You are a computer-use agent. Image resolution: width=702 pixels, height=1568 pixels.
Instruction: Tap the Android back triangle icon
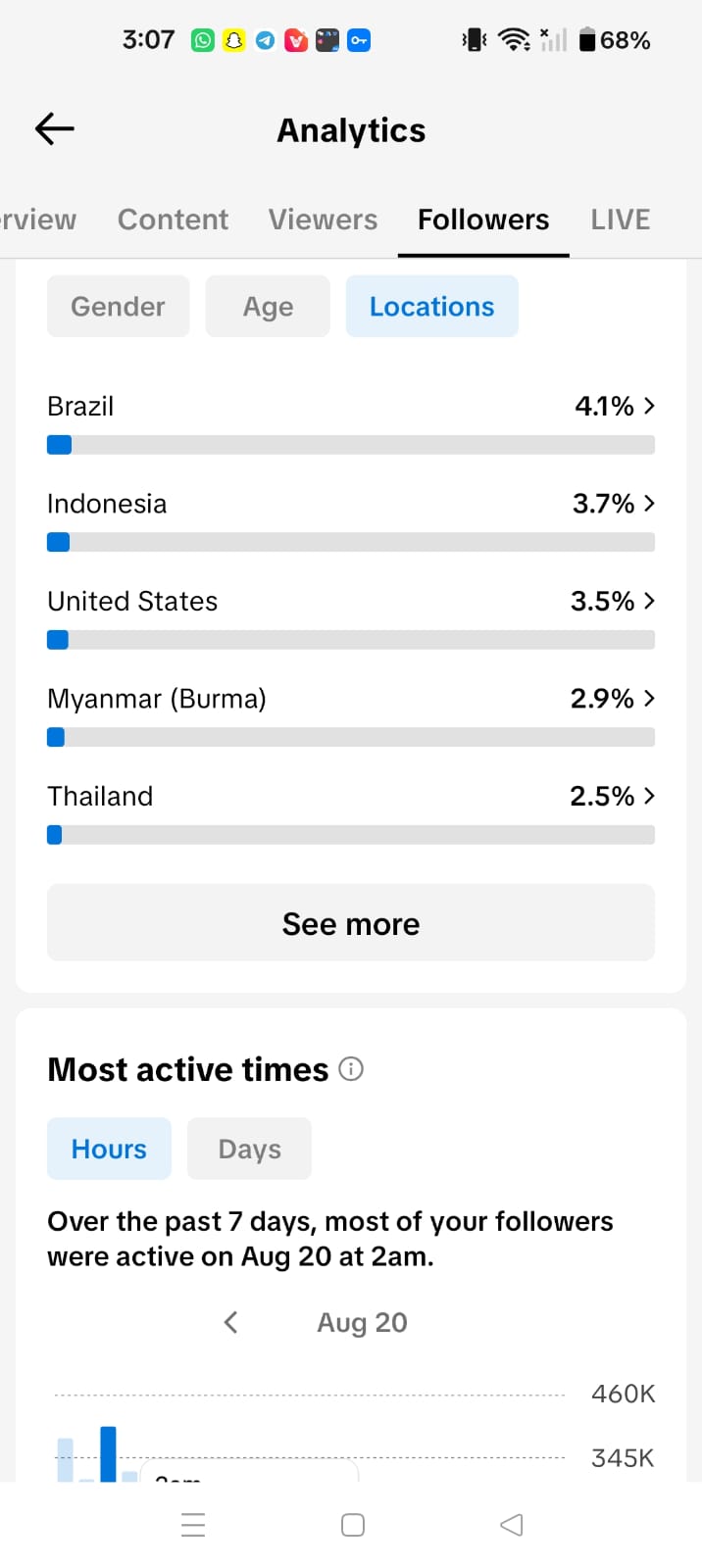512,1525
